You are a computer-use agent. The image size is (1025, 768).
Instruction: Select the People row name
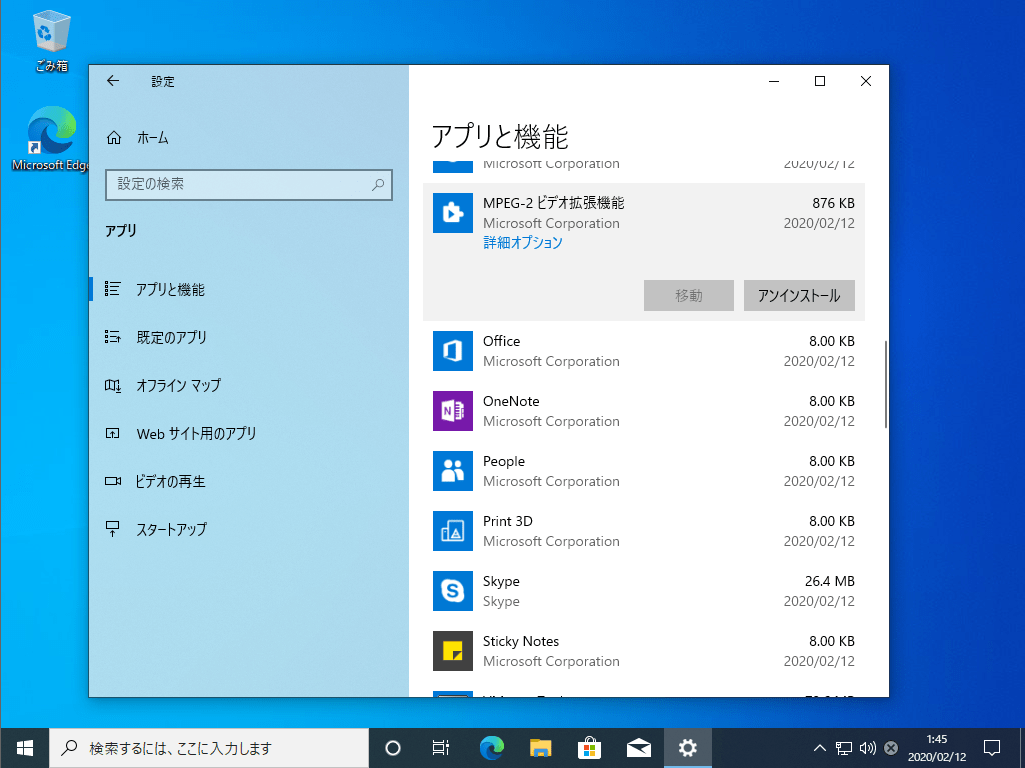pos(503,461)
